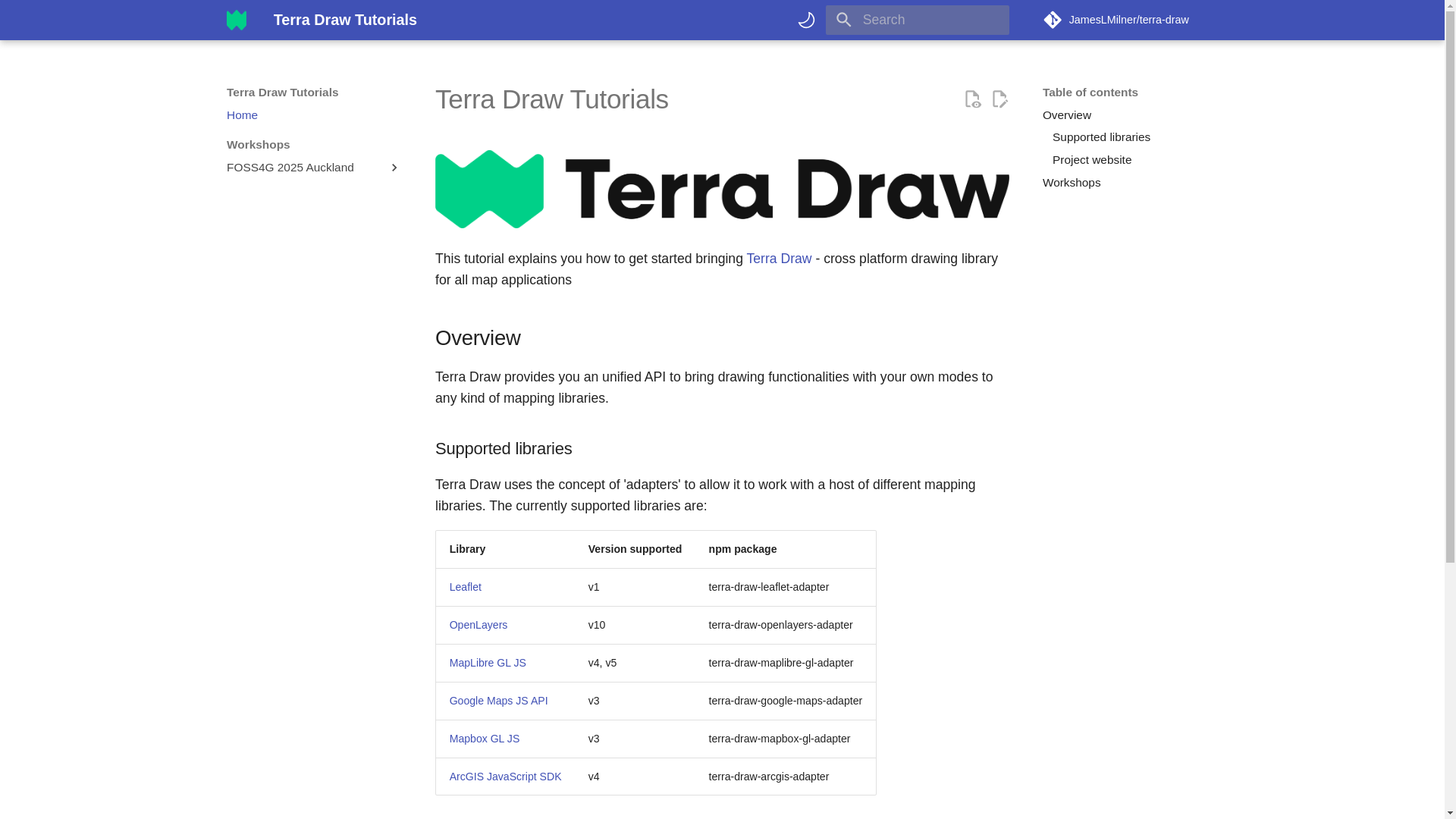
Task: Click the Terra Draw logo in header
Action: pos(237,20)
